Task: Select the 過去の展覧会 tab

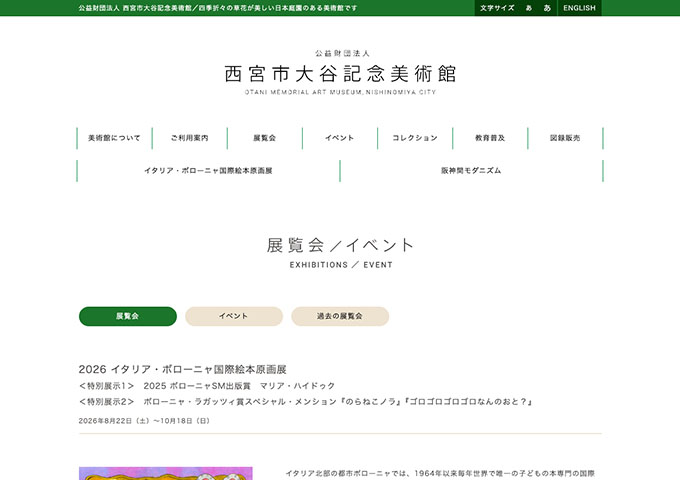Action: pos(340,316)
